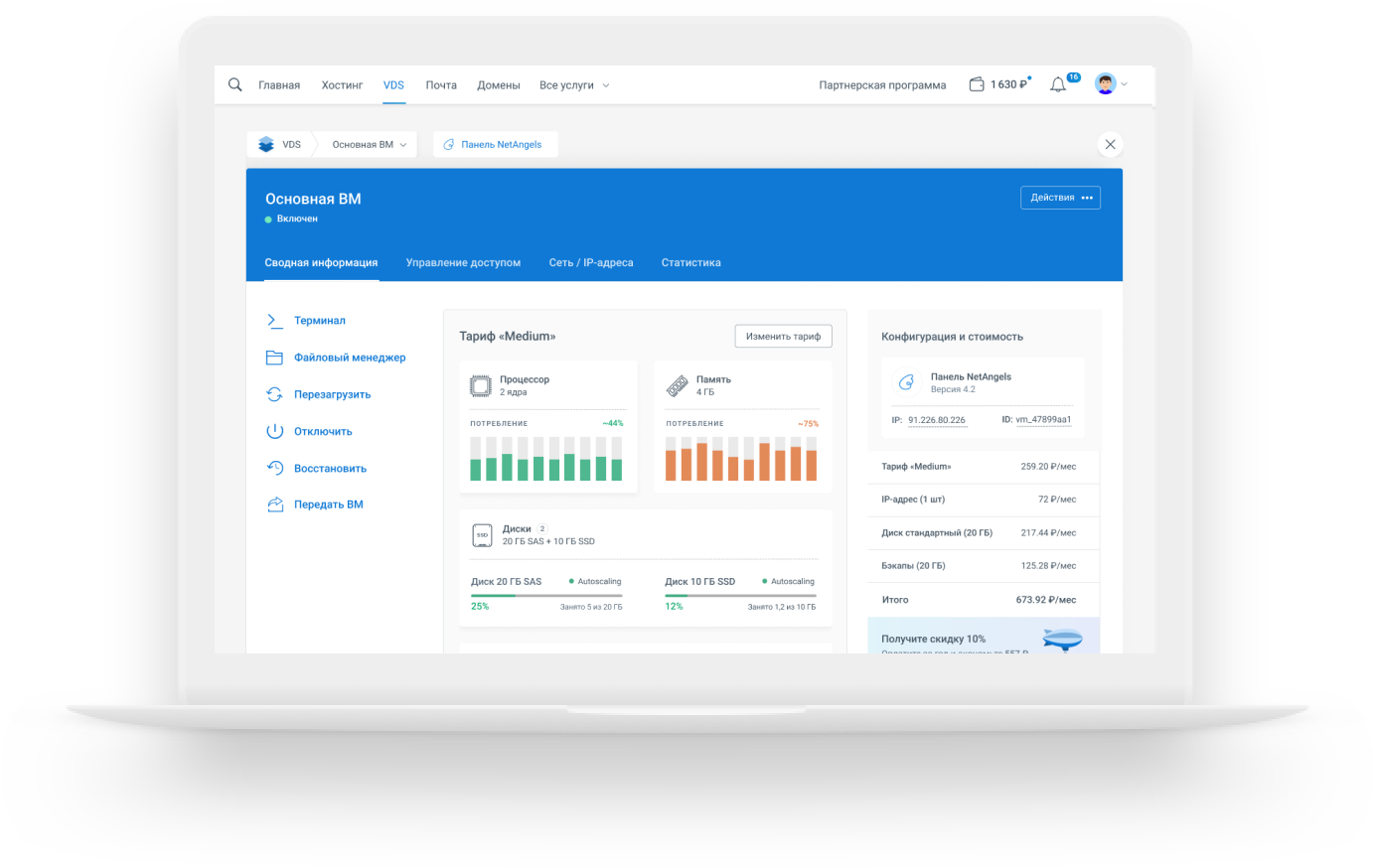This screenshot has width=1373, height=868.
Task: Click the ID vm_47899aa1 value
Action: pyautogui.click(x=1043, y=420)
